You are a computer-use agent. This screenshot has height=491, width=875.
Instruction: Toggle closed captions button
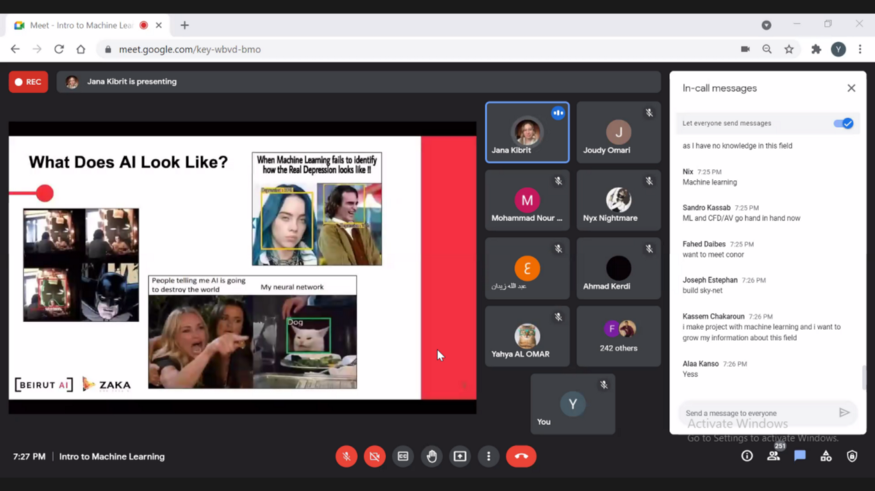pyautogui.click(x=403, y=456)
